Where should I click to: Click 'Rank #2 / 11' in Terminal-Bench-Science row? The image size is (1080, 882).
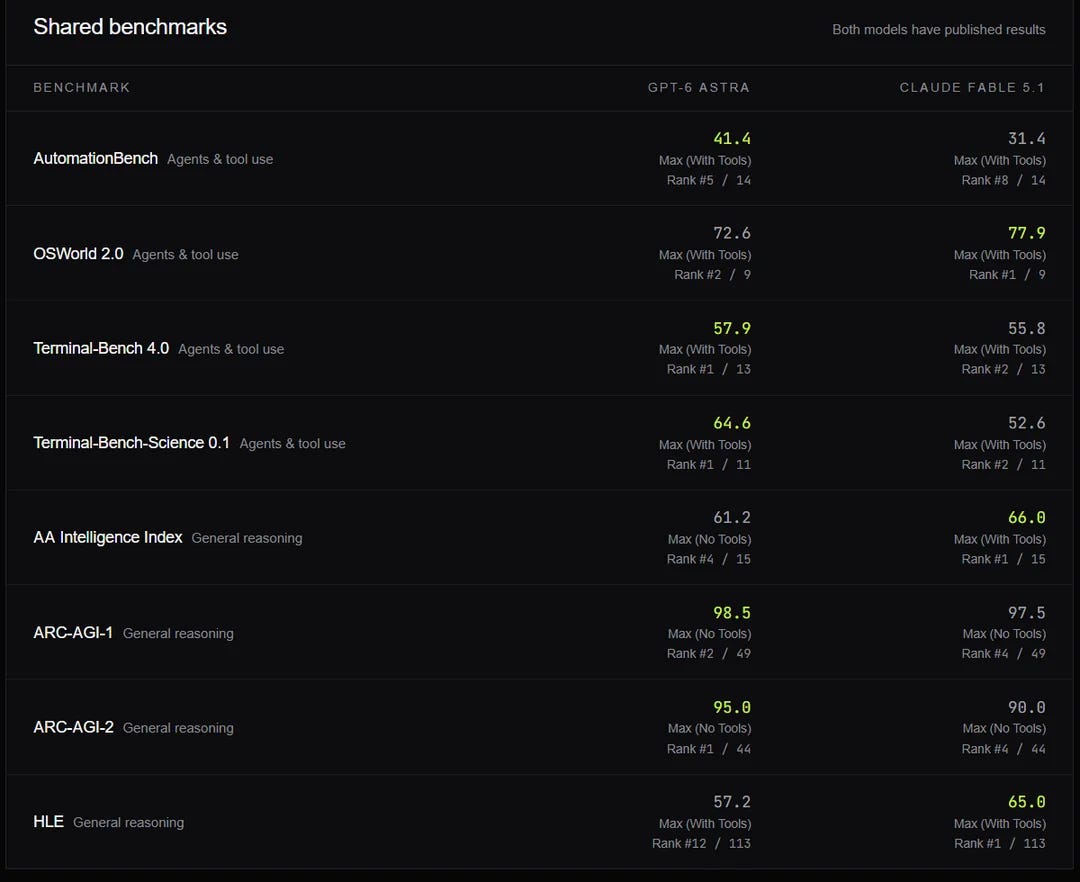tap(1004, 465)
